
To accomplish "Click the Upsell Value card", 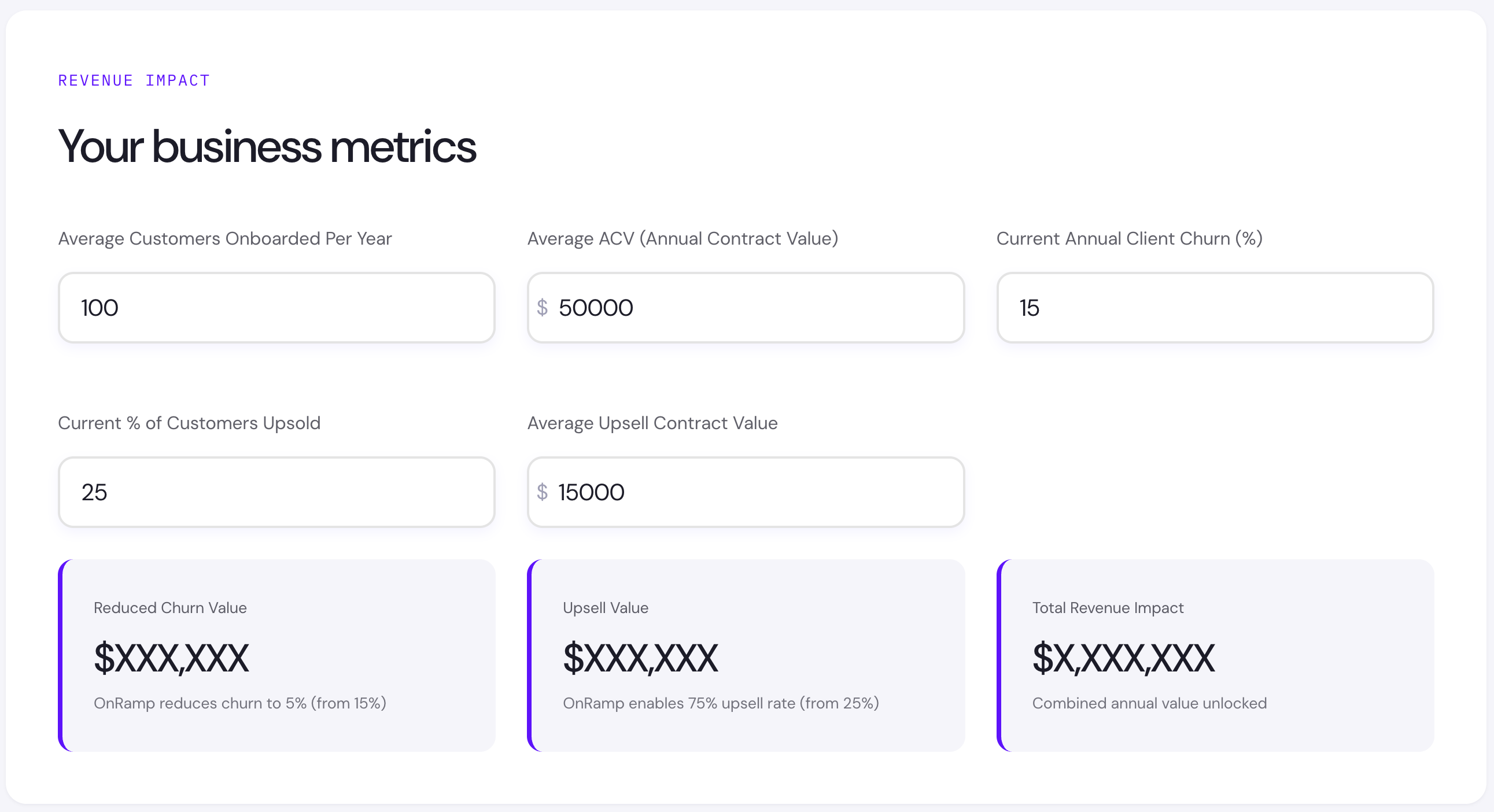I will click(x=746, y=654).
